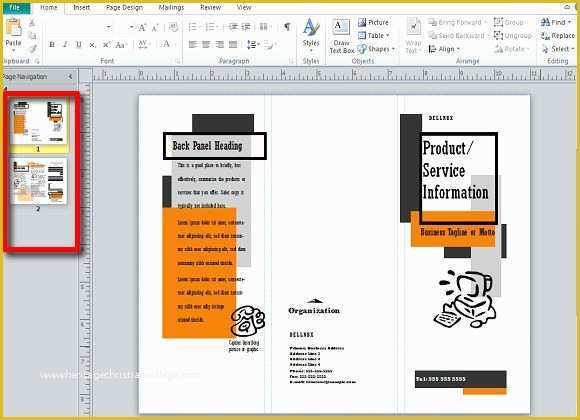This screenshot has height=420, width=580.
Task: Select the Draw Text Box tool
Action: coord(341,36)
